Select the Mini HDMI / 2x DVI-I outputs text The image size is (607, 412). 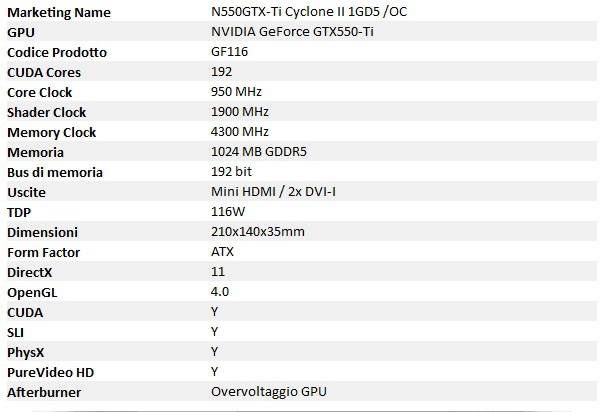coord(273,191)
